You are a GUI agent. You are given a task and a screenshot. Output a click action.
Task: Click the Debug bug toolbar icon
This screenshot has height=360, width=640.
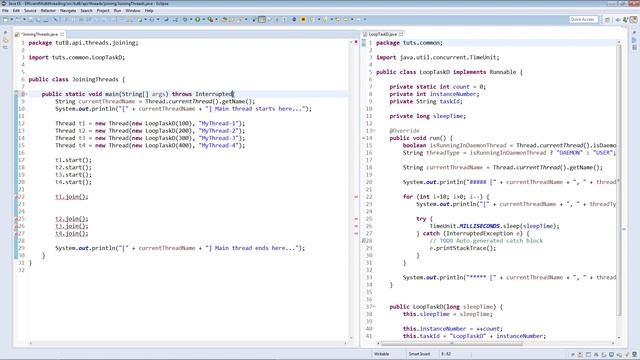[x=185, y=19]
